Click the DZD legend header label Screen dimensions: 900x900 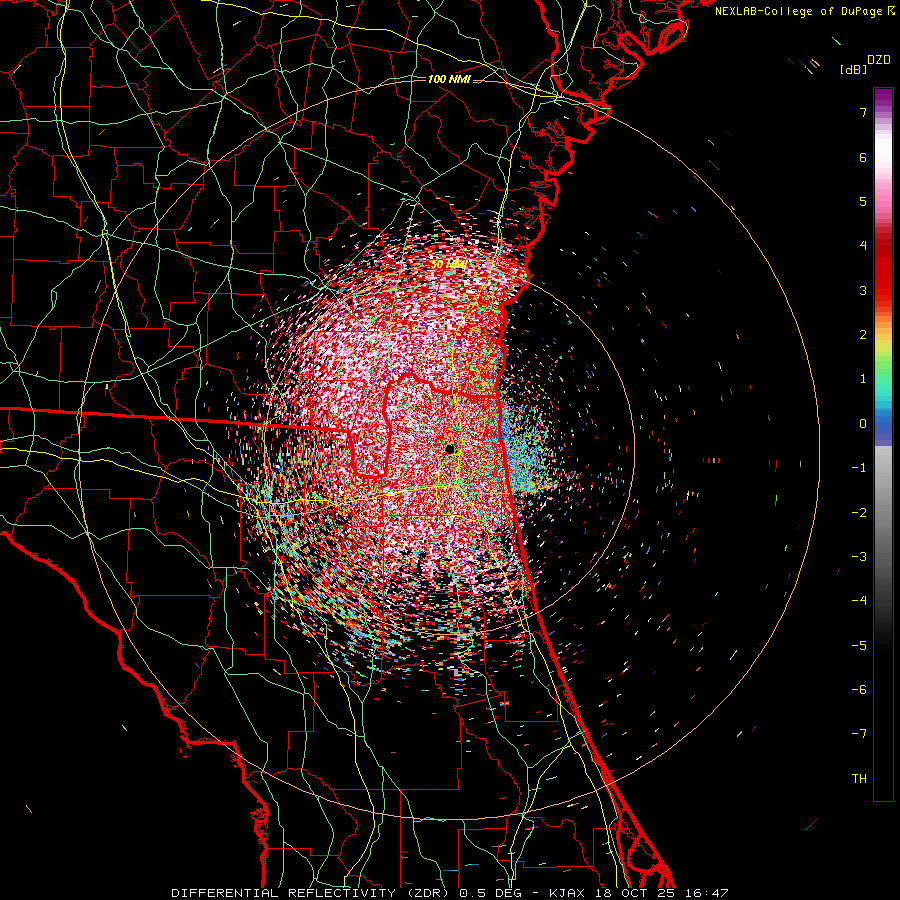pyautogui.click(x=879, y=60)
